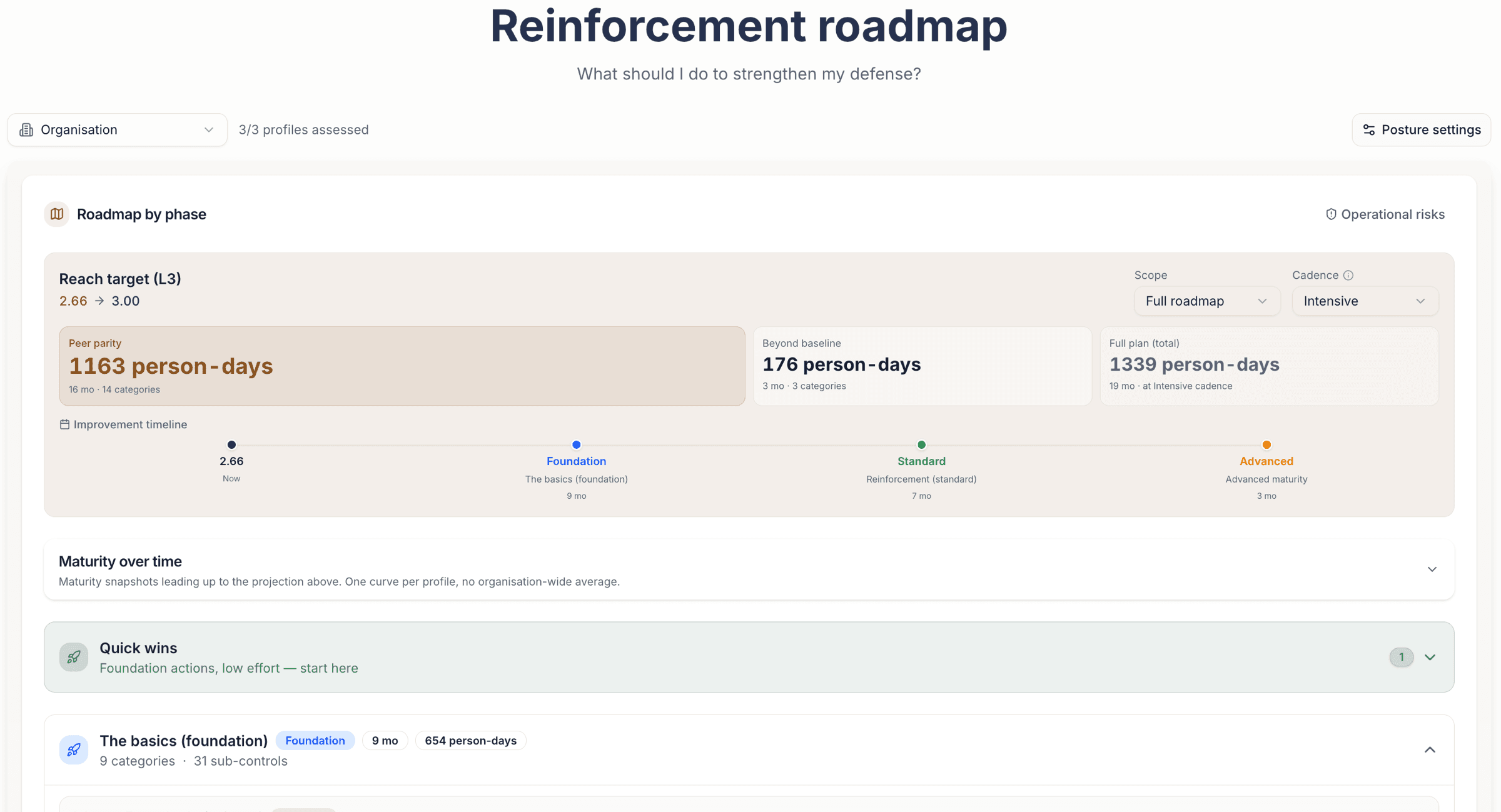Click the 1339 person-days value
This screenshot has width=1501, height=812.
click(1194, 364)
